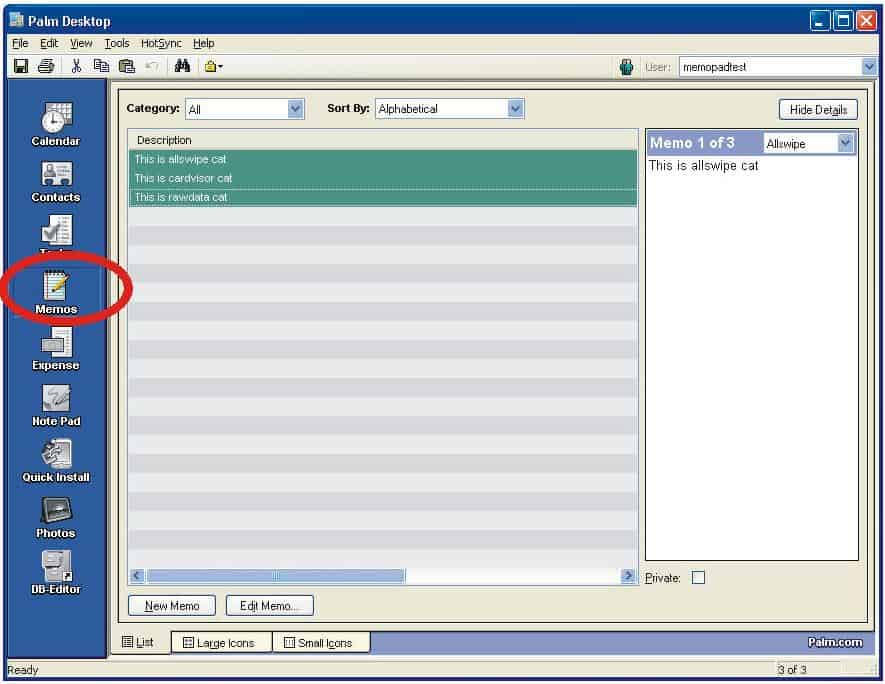Toggle the Private checkbox for this memo

click(697, 576)
